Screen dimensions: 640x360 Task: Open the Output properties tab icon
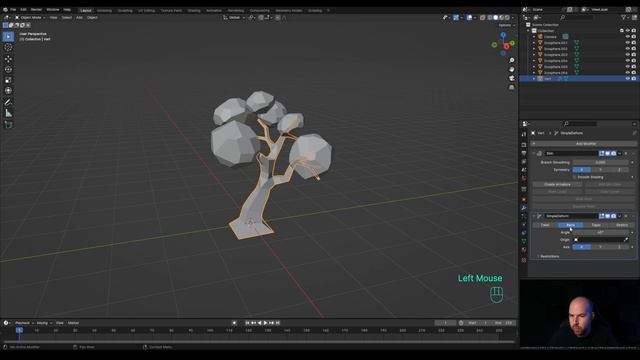click(x=524, y=153)
